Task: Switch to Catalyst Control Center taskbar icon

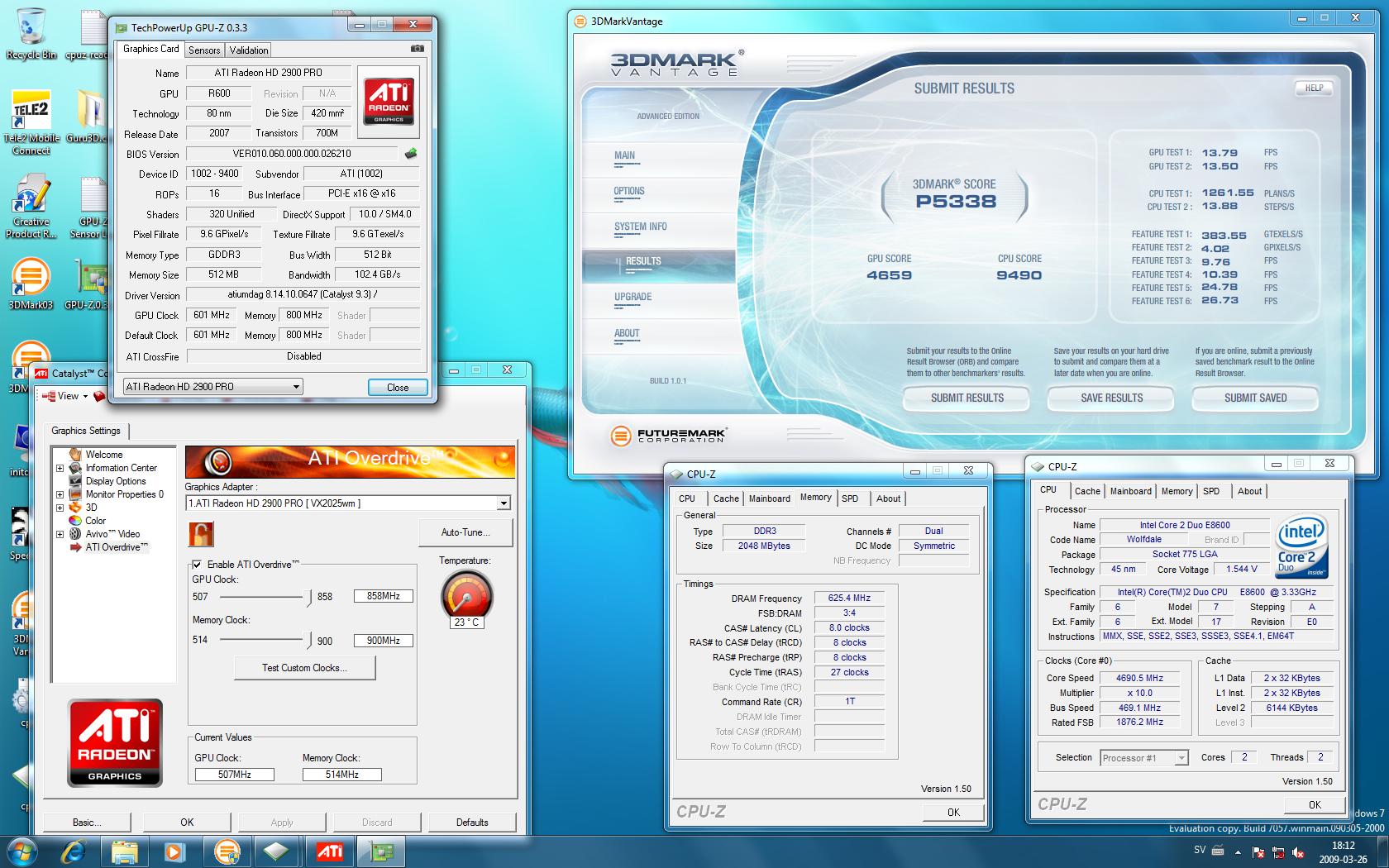Action: click(329, 851)
